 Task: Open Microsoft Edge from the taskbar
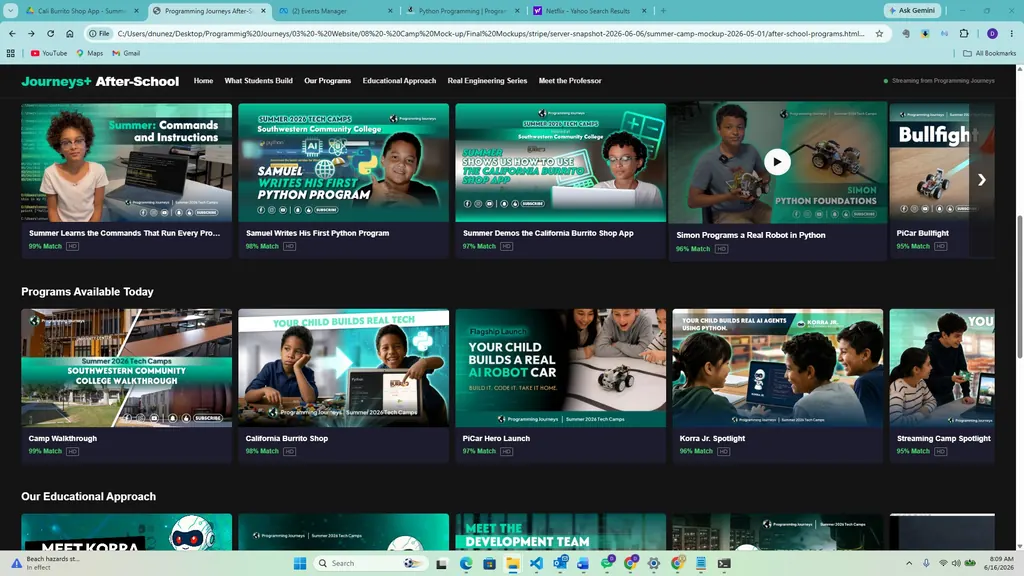[x=466, y=563]
